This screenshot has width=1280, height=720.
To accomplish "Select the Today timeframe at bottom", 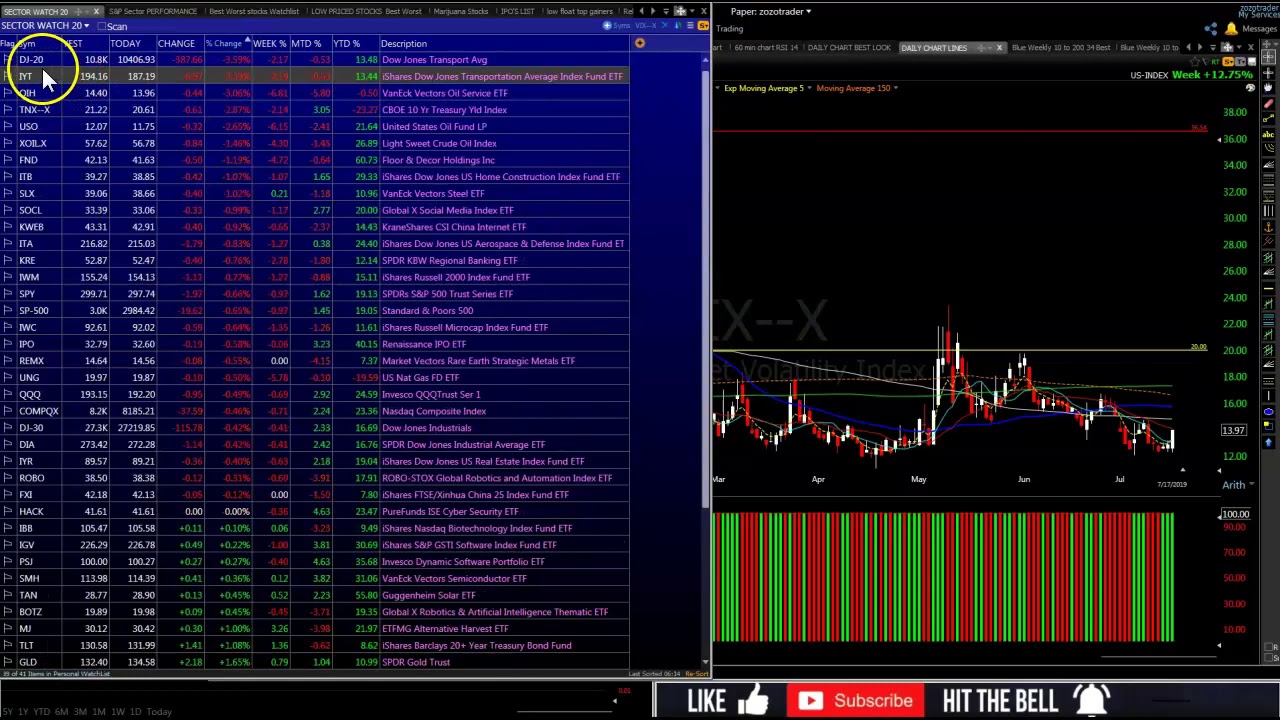I will 158,711.
